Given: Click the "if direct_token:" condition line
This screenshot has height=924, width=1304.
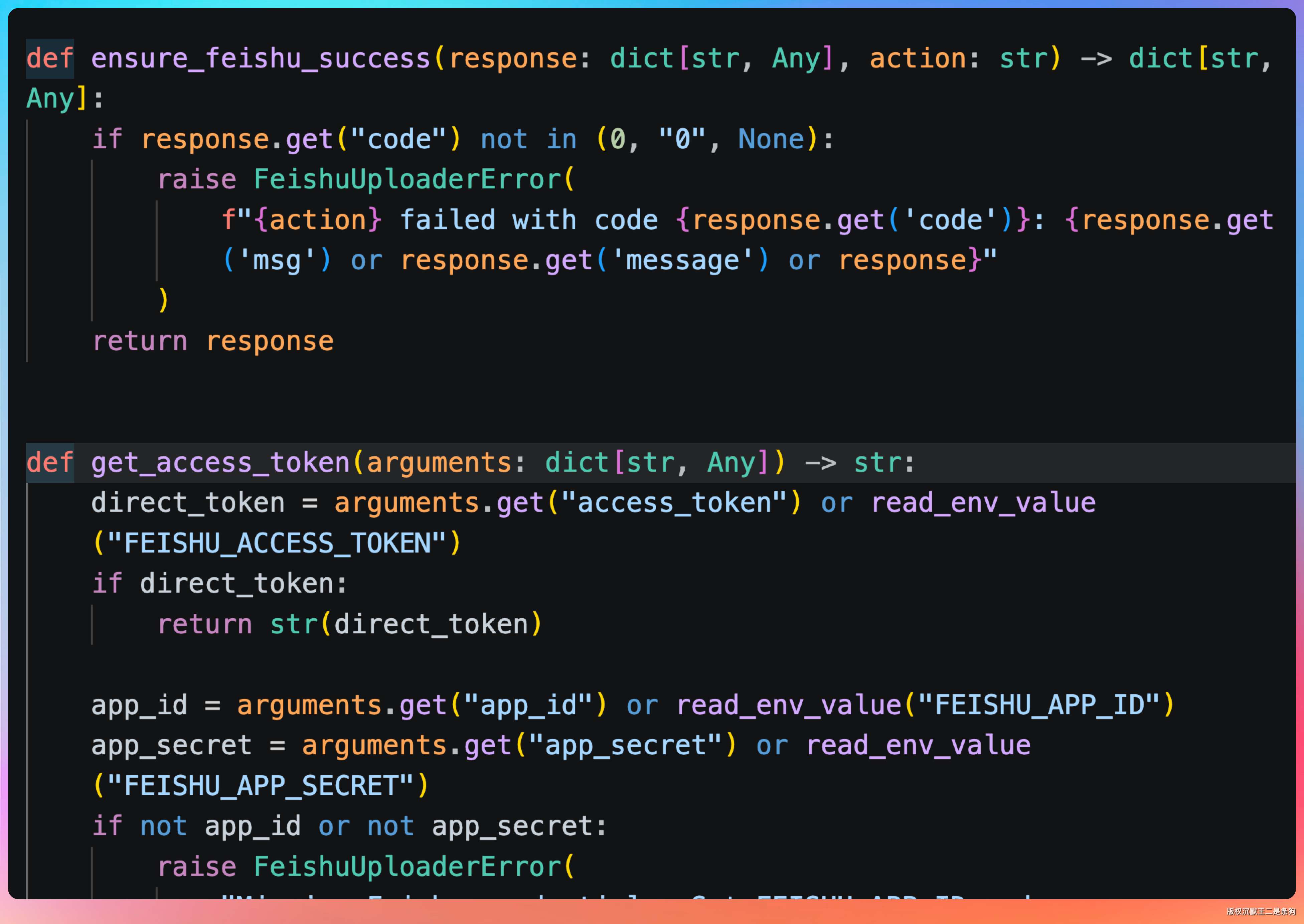Looking at the screenshot, I should click(219, 584).
